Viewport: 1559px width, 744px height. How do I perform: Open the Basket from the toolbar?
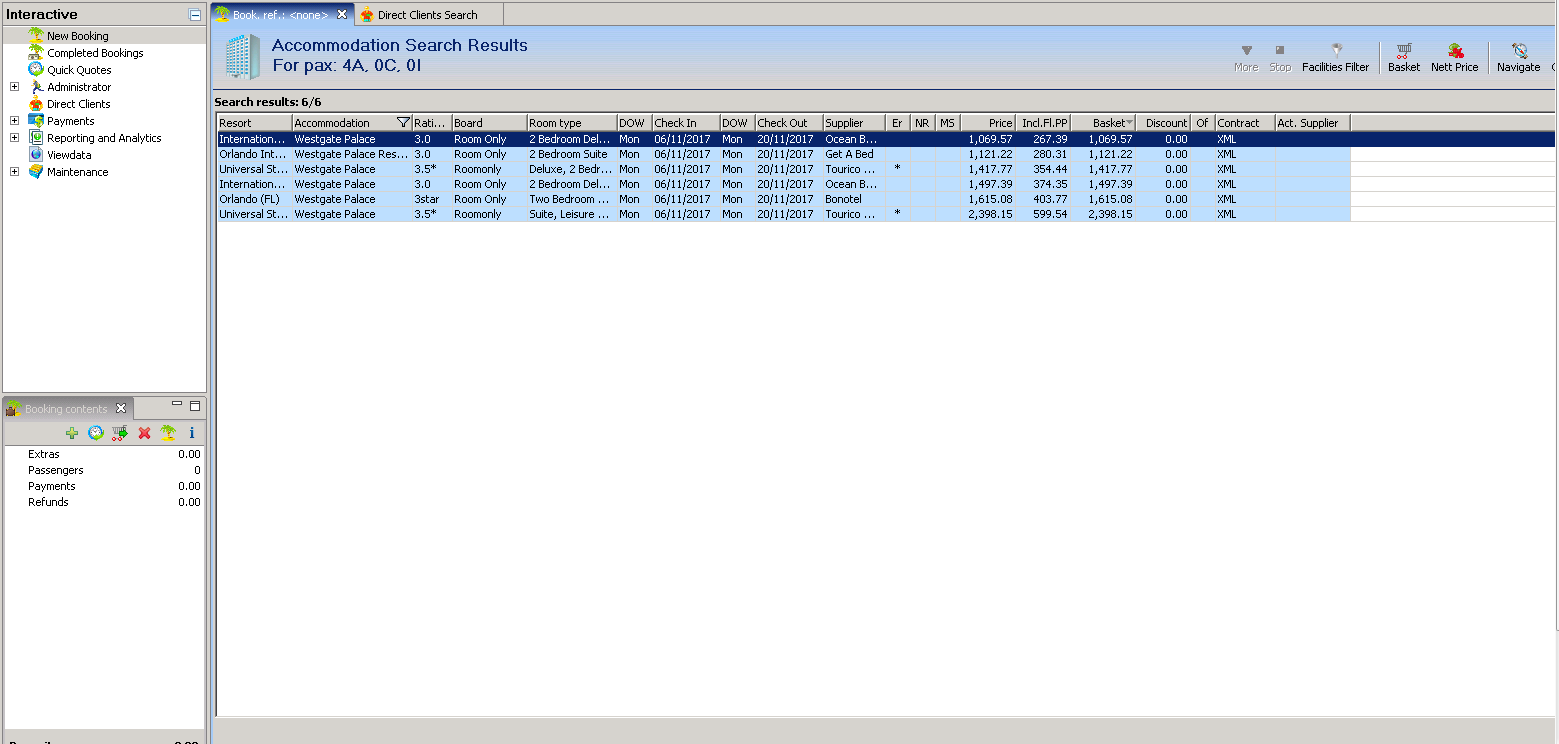click(1404, 58)
